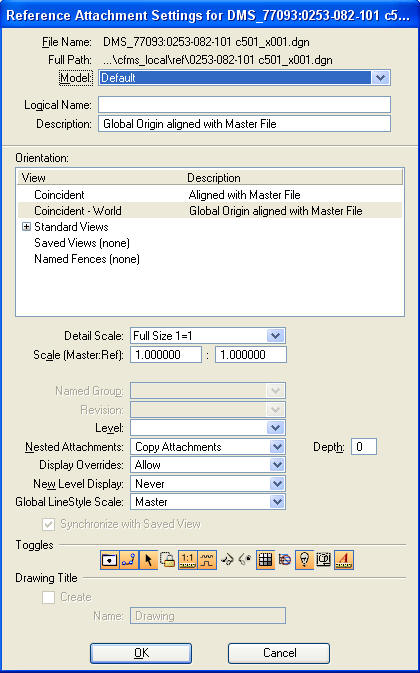Toggle the True Scale 1:1 icon
The height and width of the screenshot is (673, 420).
[187, 560]
